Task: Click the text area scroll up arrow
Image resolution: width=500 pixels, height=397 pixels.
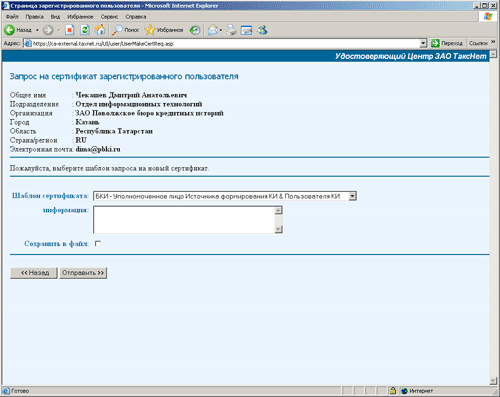Action: (x=278, y=210)
